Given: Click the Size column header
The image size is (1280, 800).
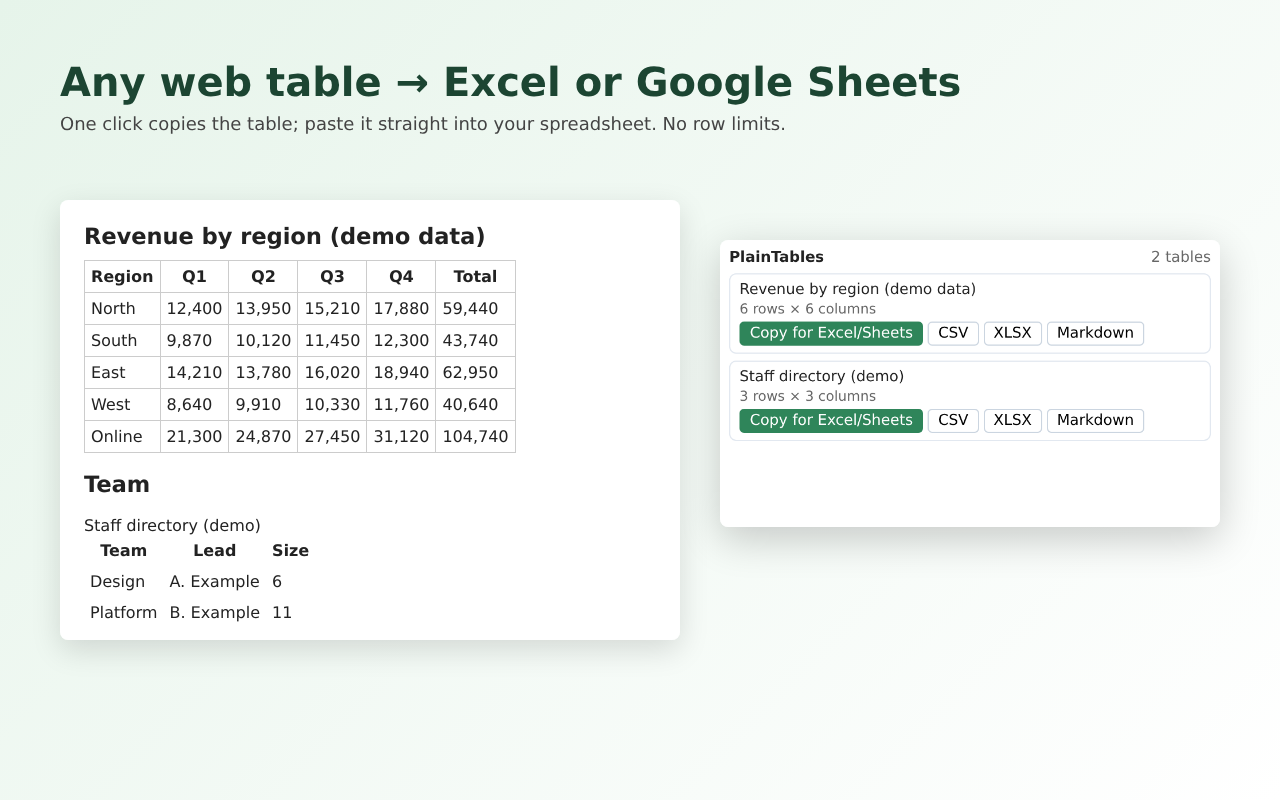Looking at the screenshot, I should 290,551.
